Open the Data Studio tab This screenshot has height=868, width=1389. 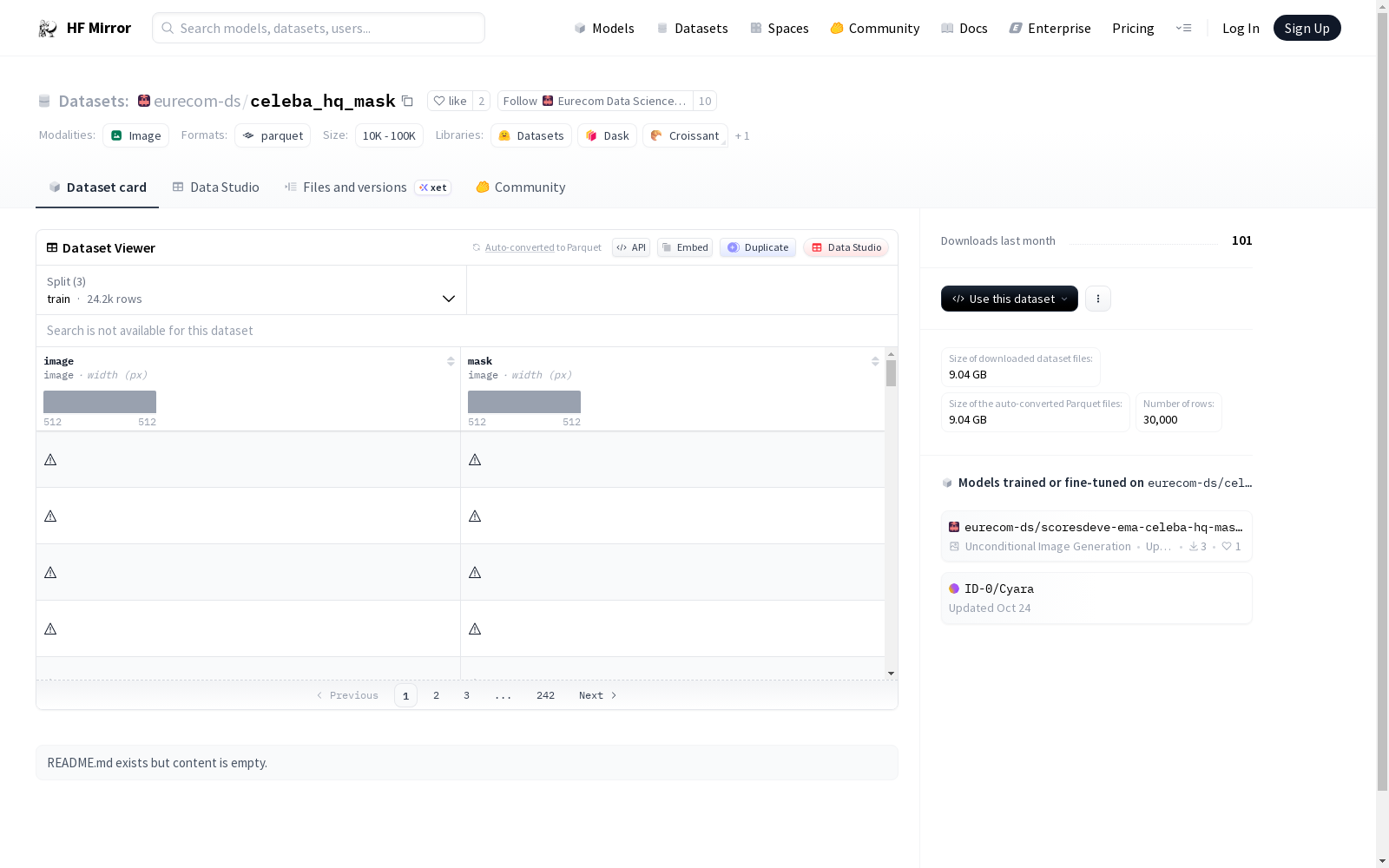(x=216, y=187)
